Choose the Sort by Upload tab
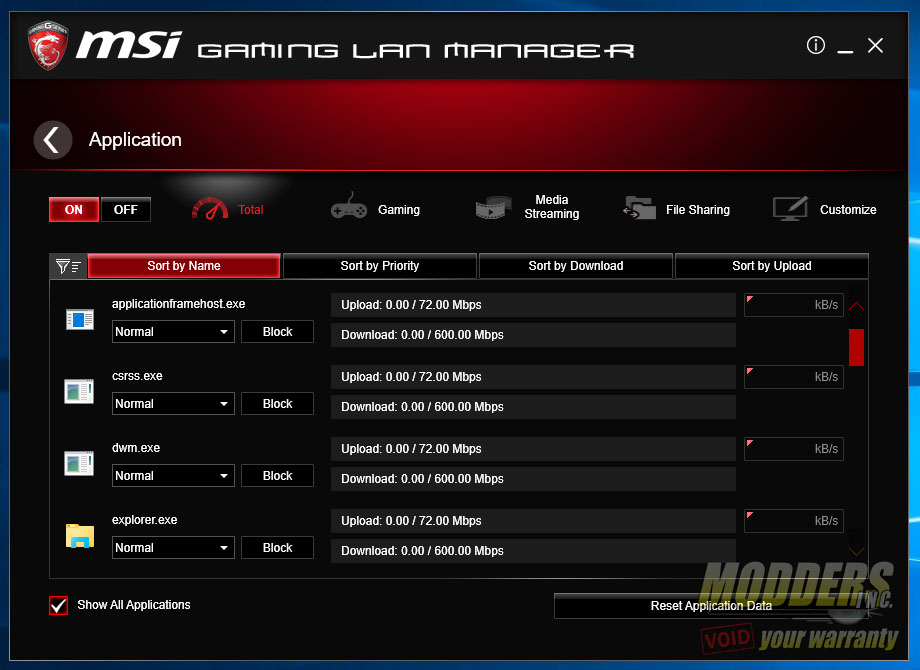The width and height of the screenshot is (920, 670). coord(772,266)
